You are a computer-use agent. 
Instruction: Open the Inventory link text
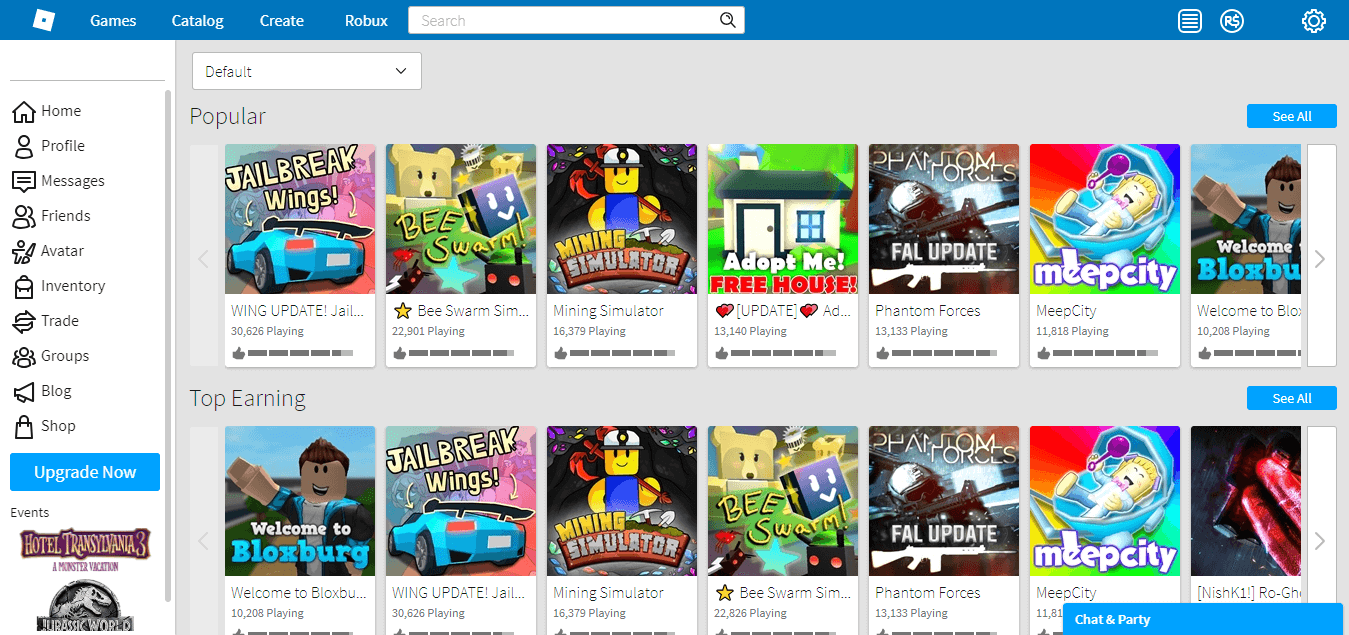click(73, 286)
